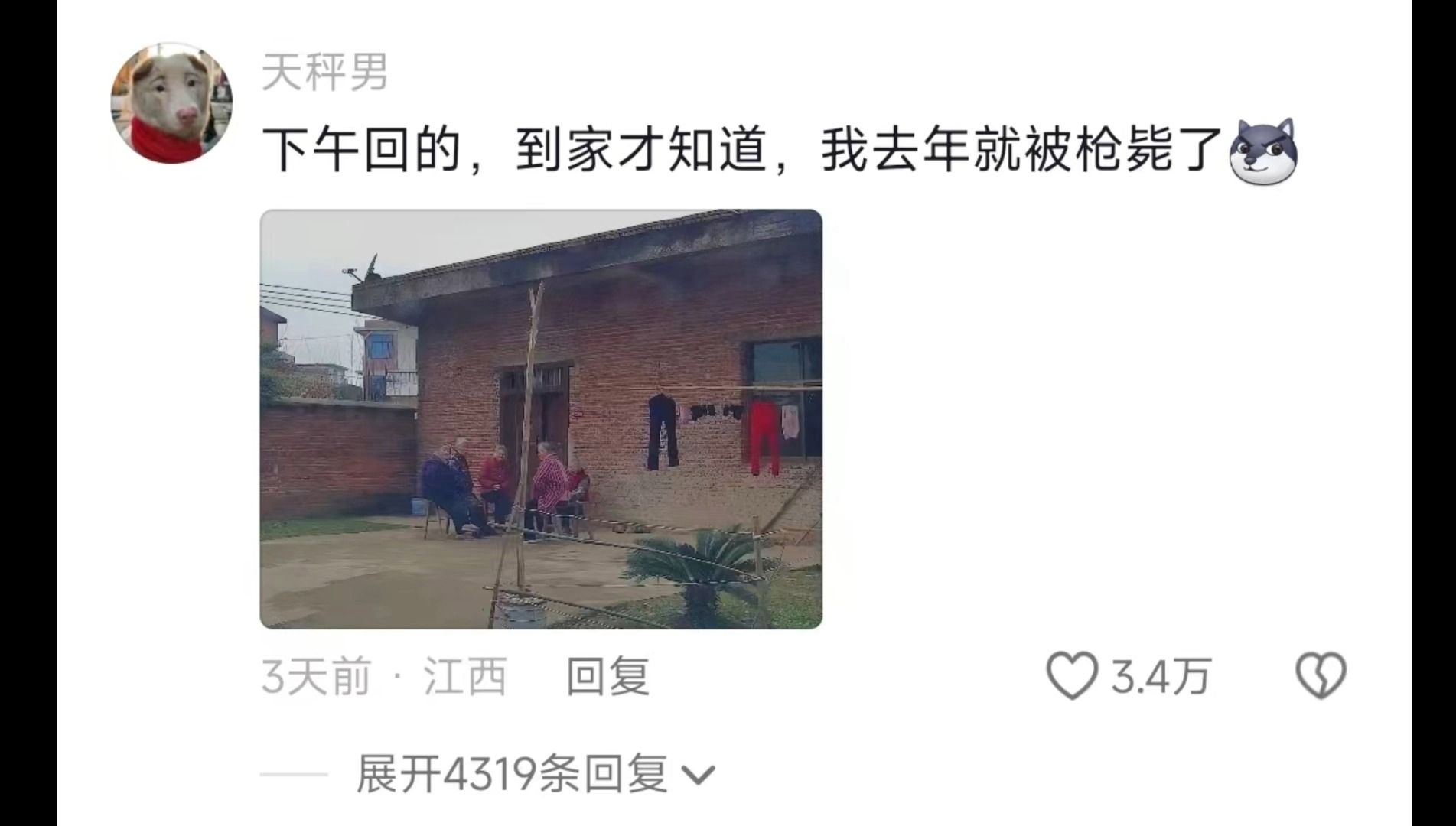View the attached brick house photo
Screen dimensions: 1456x826
(541, 419)
